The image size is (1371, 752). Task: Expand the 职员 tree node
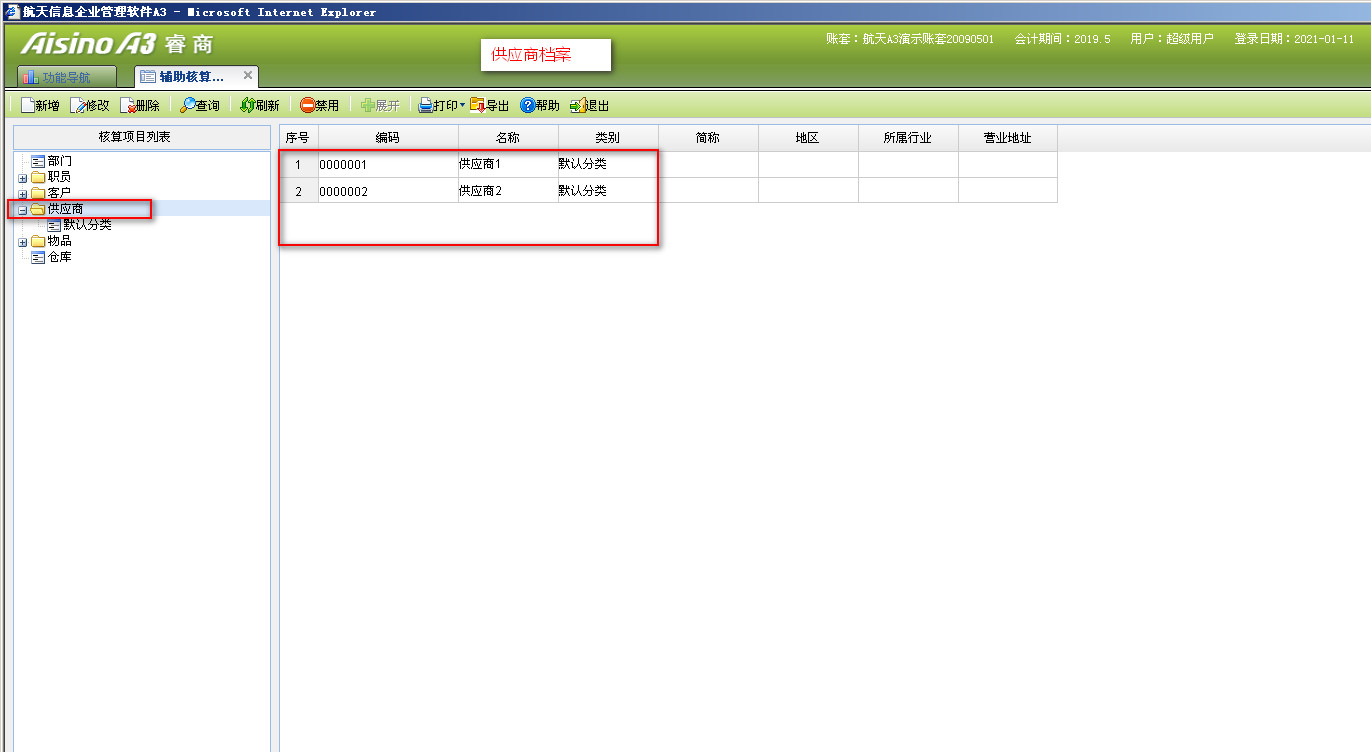point(22,178)
